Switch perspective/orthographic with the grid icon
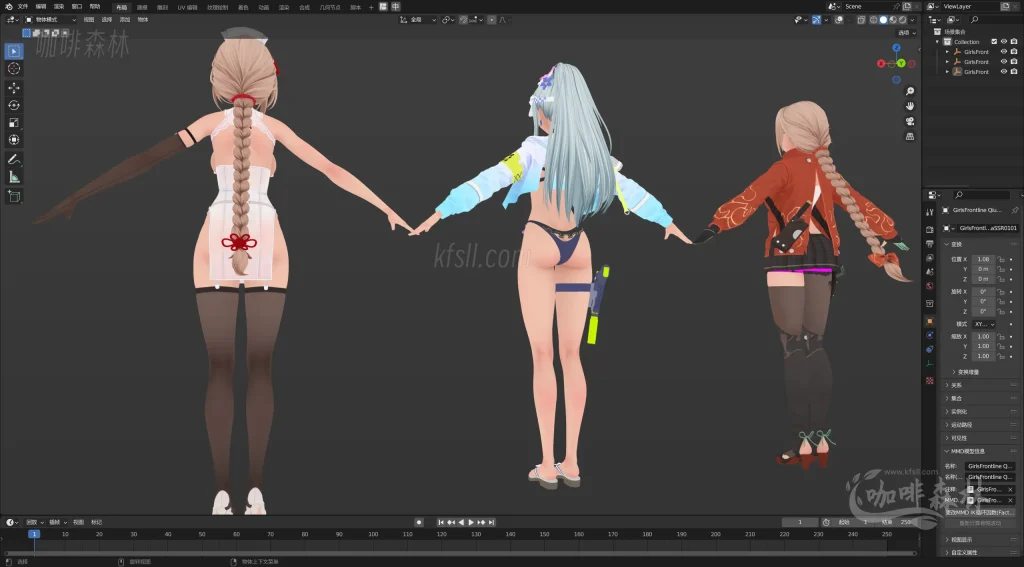 click(910, 137)
